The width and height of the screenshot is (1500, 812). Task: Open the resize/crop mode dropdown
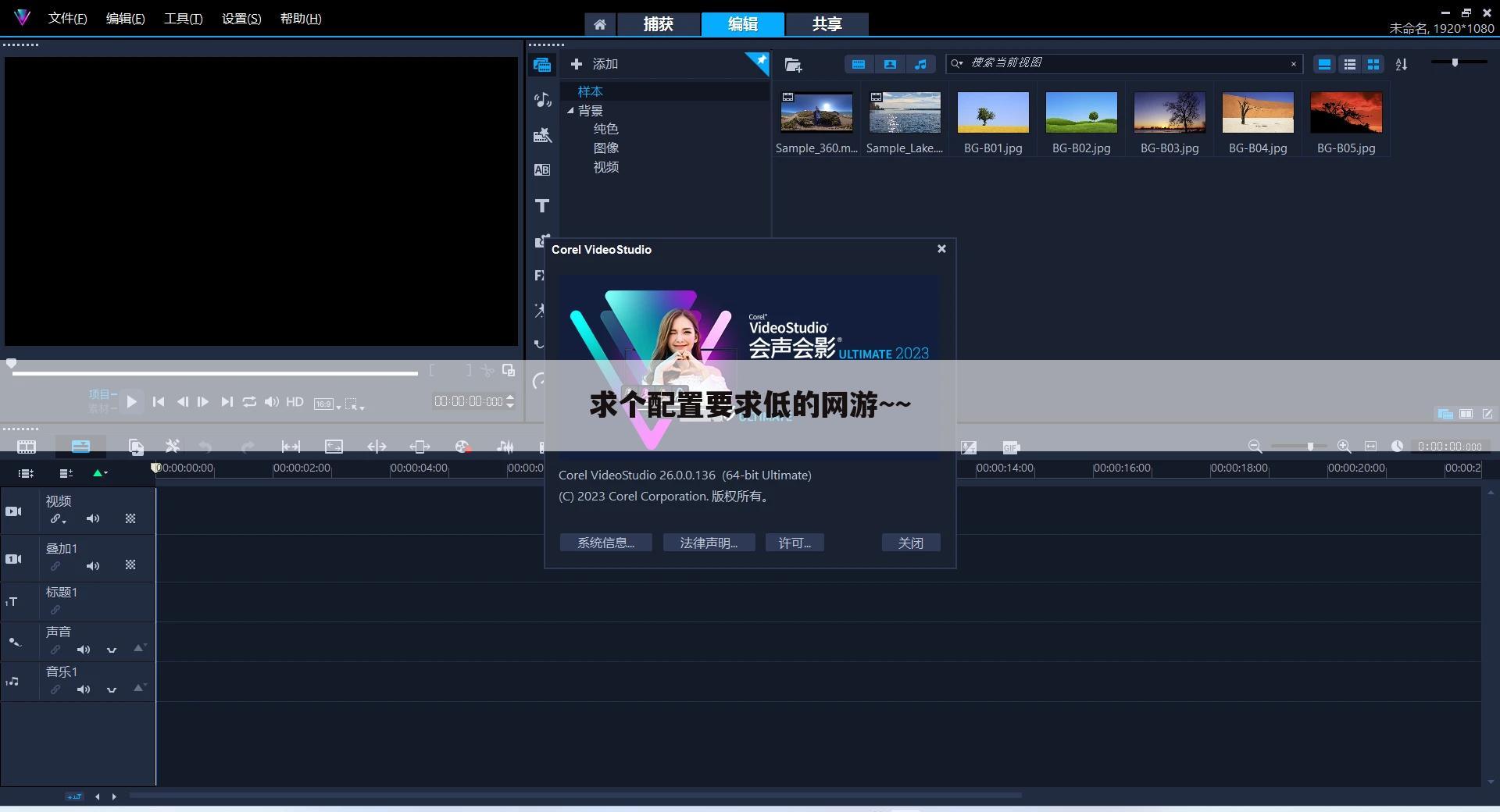pos(355,404)
